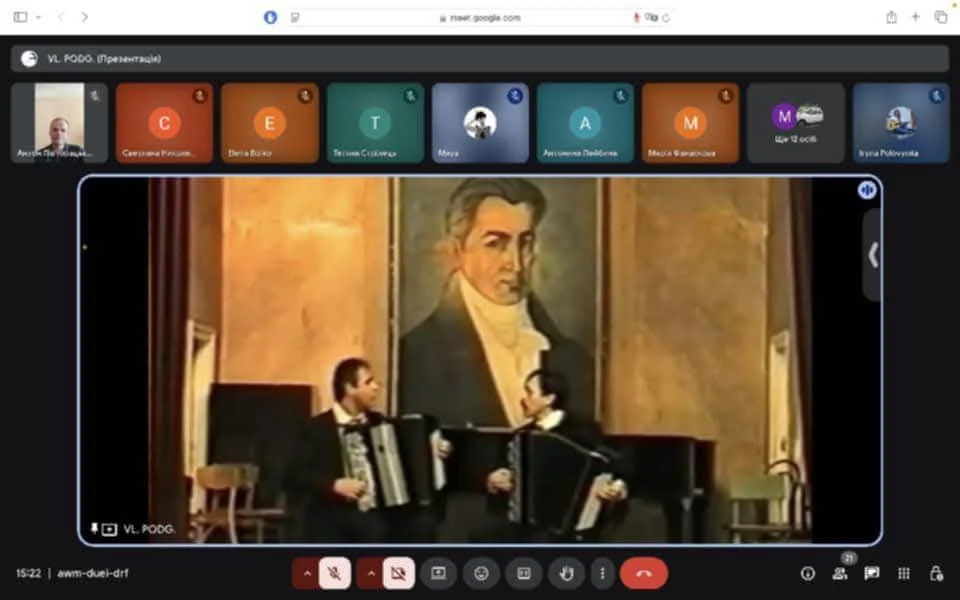Toggle the Safari sidebar button
Screen dimensions: 960x600
pos(20,17)
